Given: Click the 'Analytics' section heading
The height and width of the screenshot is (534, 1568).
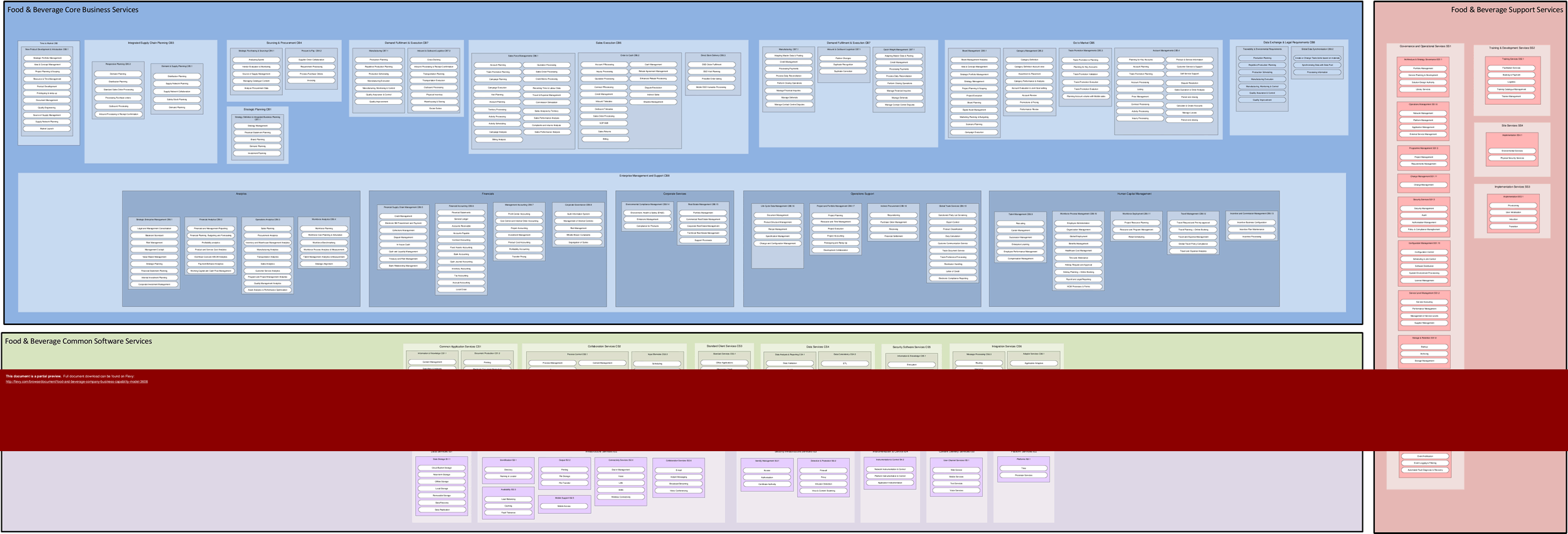Looking at the screenshot, I should (x=241, y=194).
